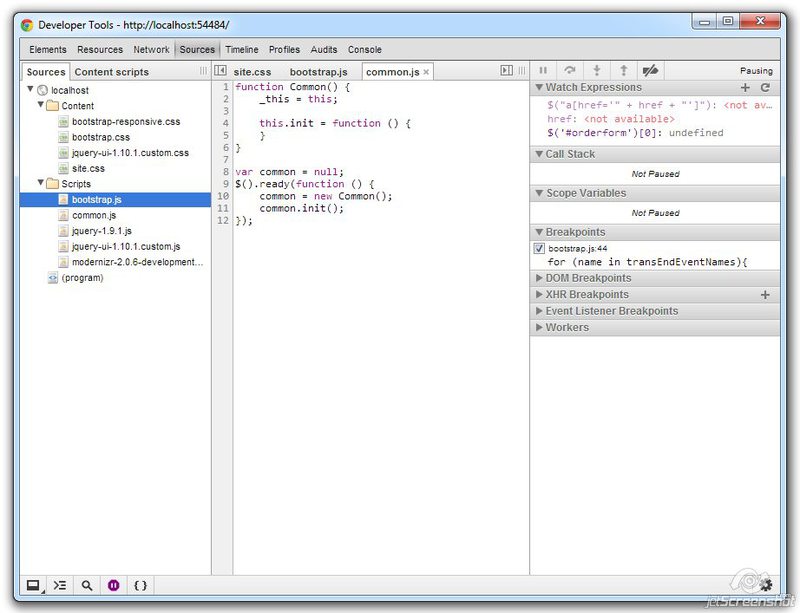Select the Content scripts tab
Viewport: 800px width, 613px height.
tap(113, 71)
